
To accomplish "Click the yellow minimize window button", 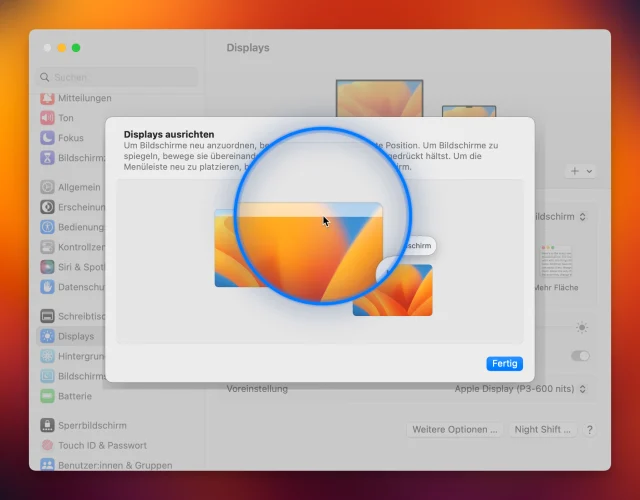I will click(62, 48).
